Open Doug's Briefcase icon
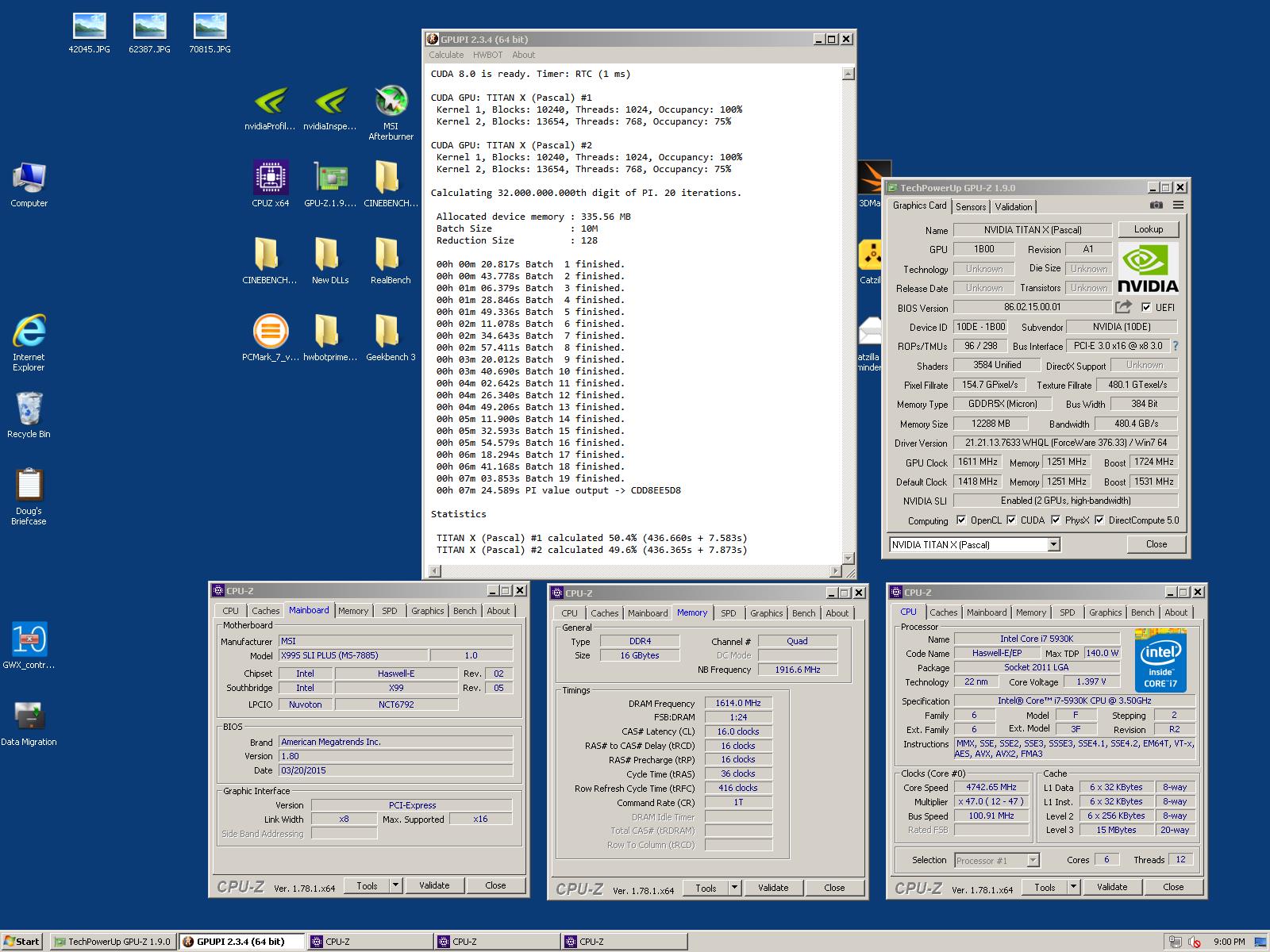Viewport: 1270px width, 952px height. (29, 497)
